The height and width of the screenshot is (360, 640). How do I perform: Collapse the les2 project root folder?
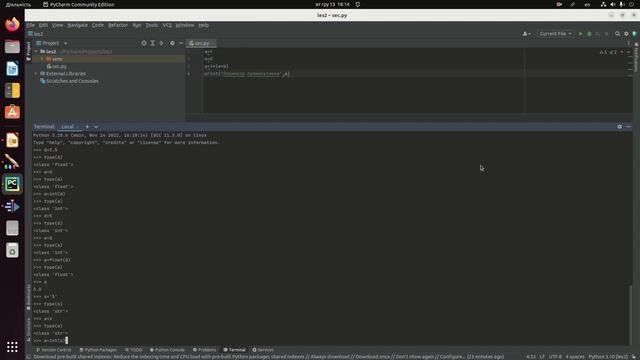point(36,52)
